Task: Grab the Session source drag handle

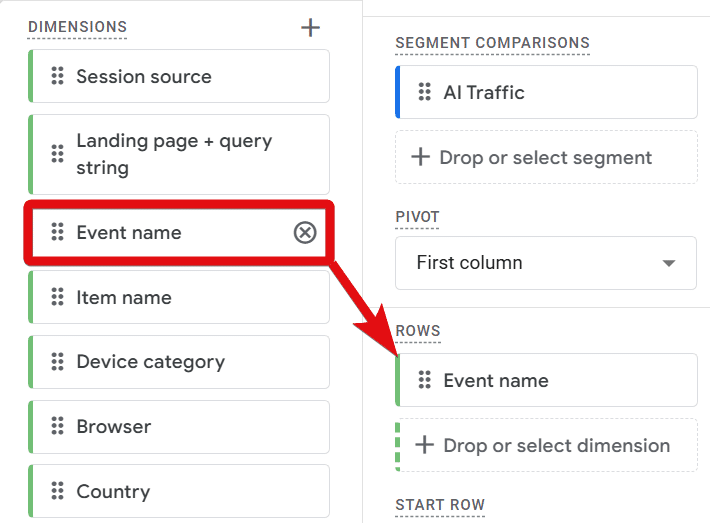Action: (x=58, y=76)
